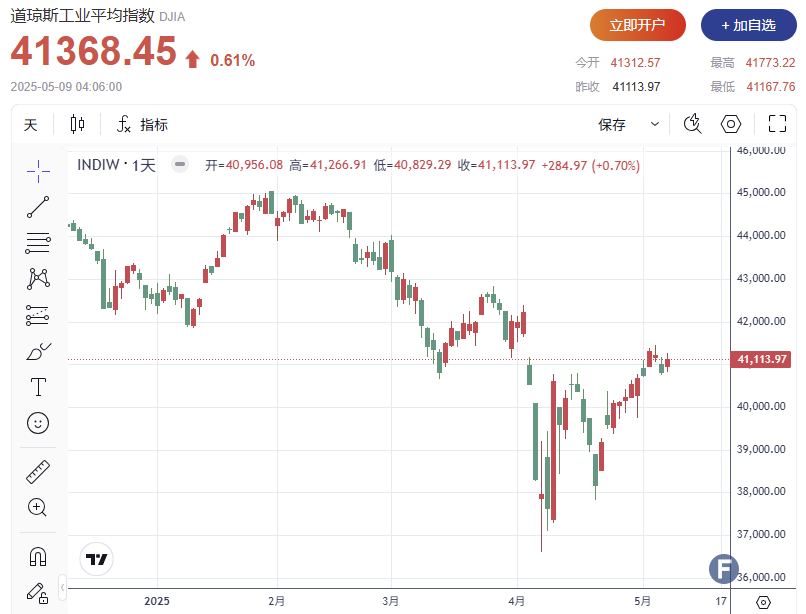806x614 pixels.
Task: Click the zoom in tool
Action: [x=38, y=507]
